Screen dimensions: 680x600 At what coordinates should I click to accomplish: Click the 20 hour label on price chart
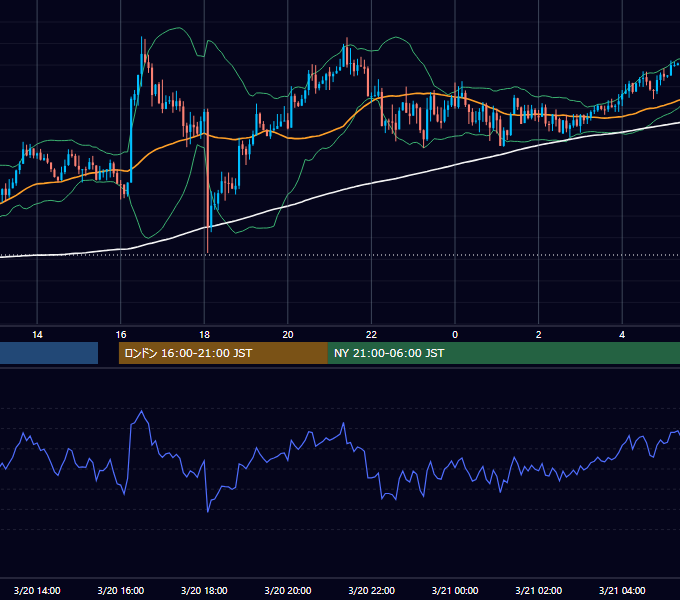coord(288,335)
